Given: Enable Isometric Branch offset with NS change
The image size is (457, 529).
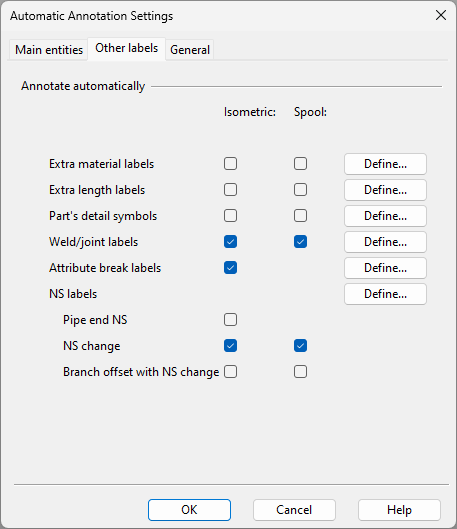Looking at the screenshot, I should 230,372.
